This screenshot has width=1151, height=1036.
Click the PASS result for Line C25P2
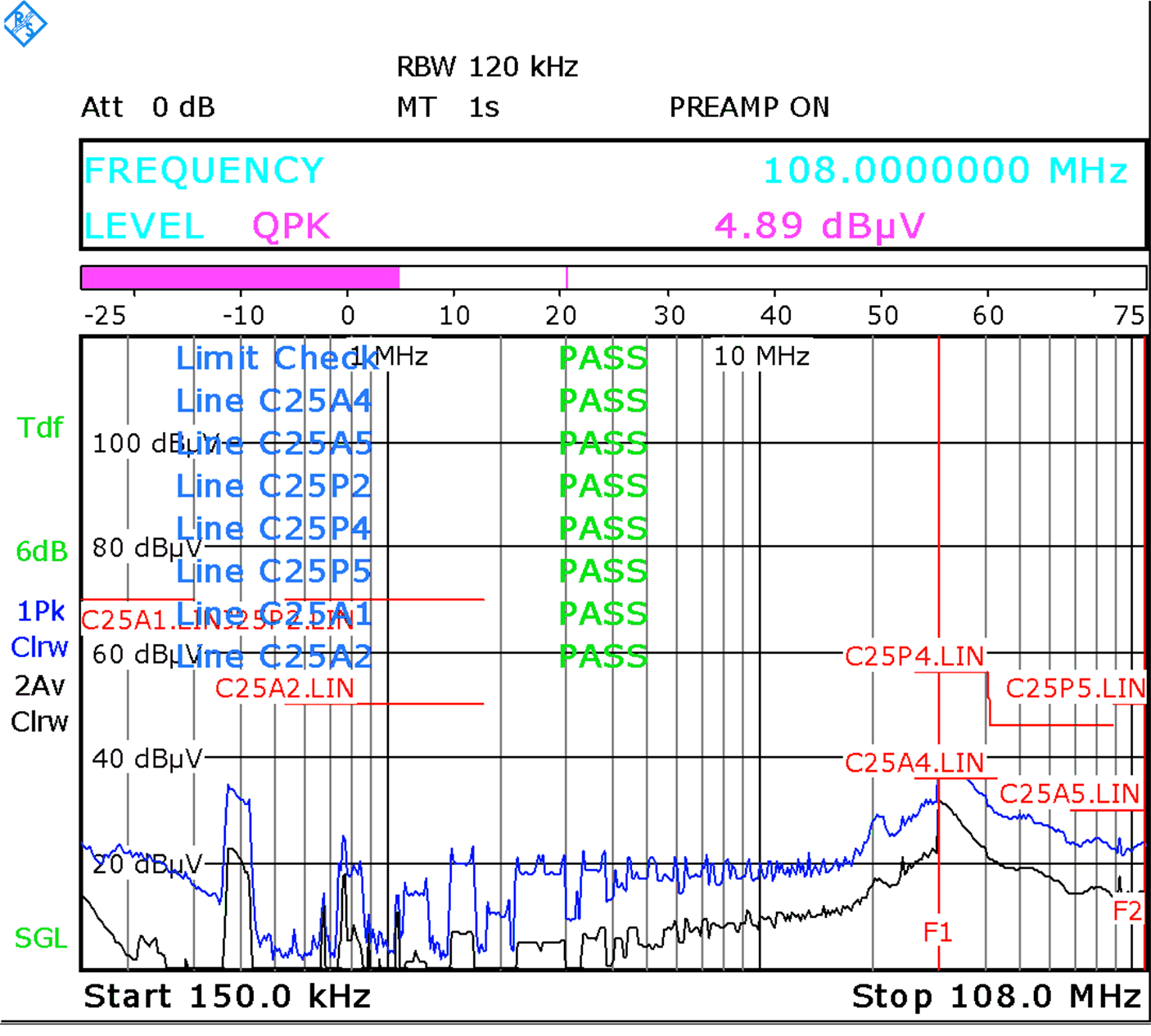[x=602, y=486]
